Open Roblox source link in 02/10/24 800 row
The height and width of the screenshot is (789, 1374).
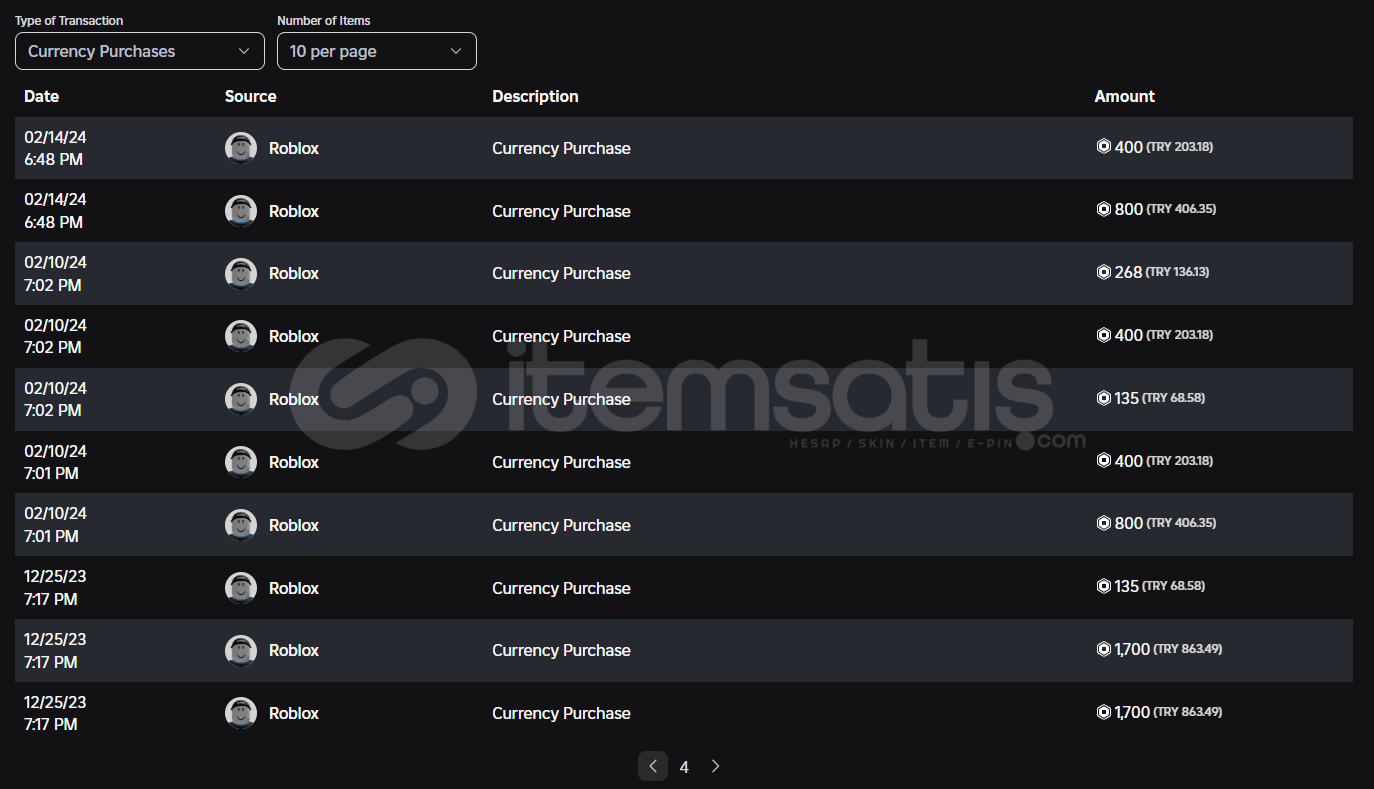click(294, 525)
